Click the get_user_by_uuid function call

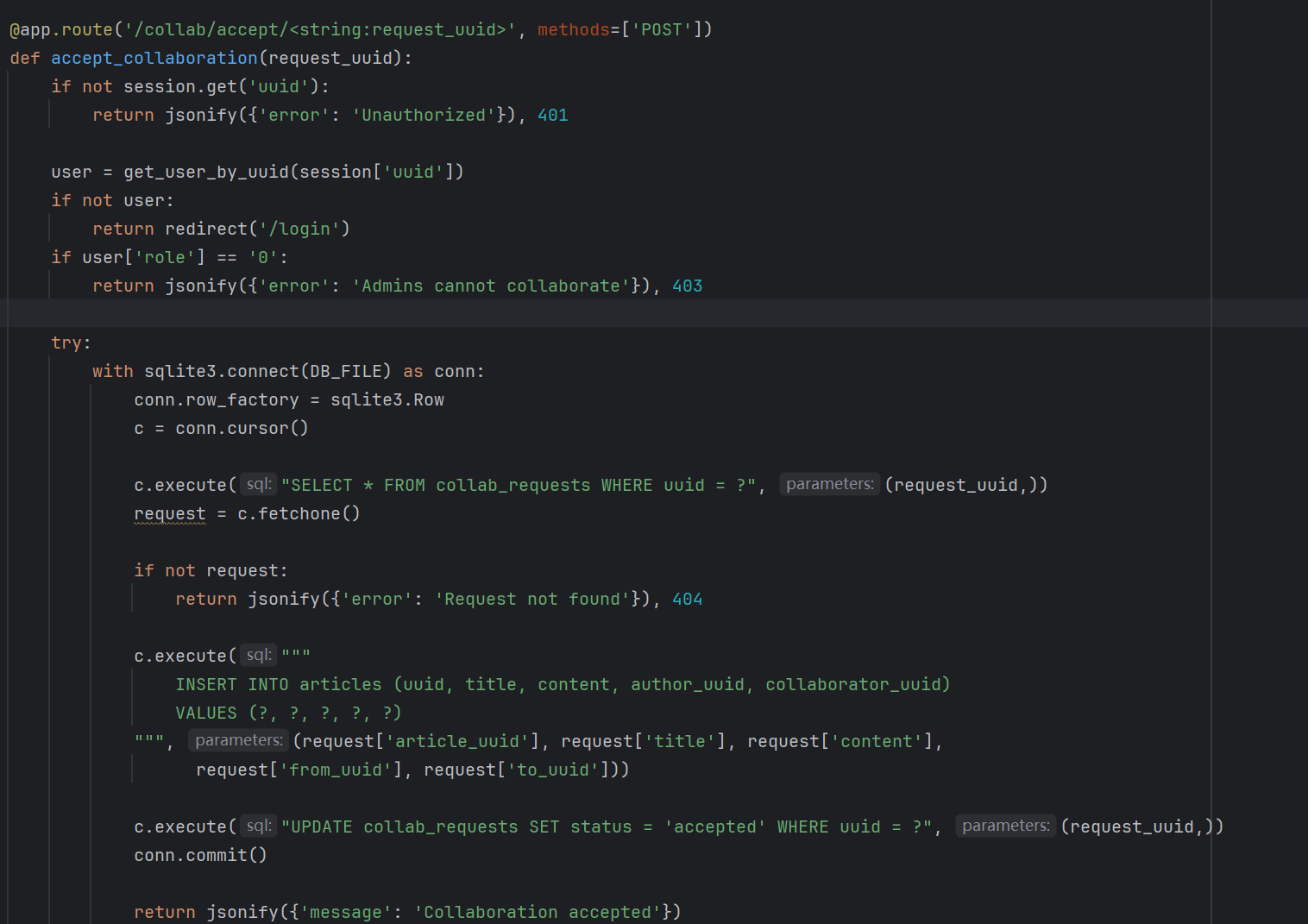click(206, 172)
